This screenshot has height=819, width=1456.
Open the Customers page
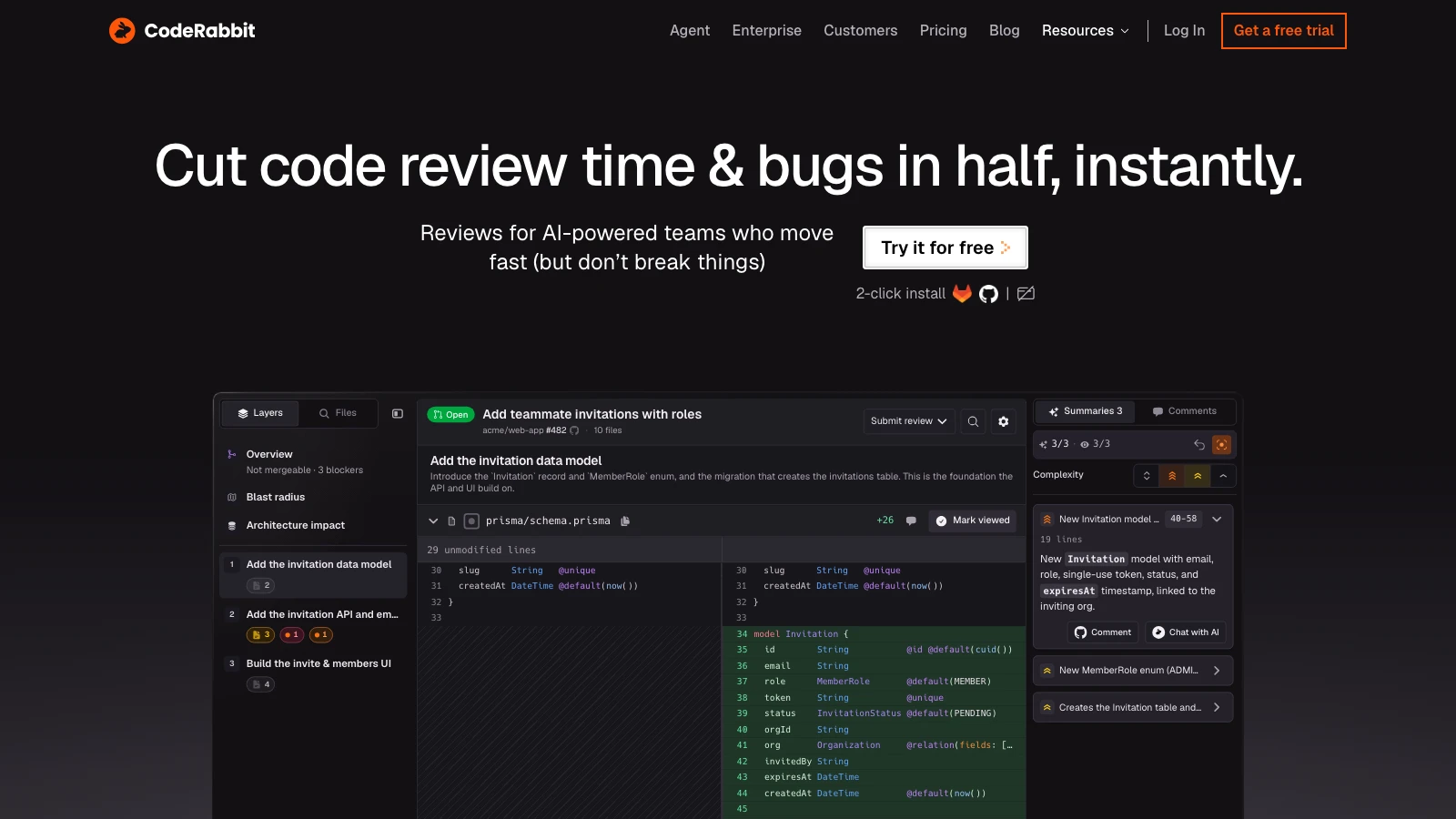[x=861, y=31]
